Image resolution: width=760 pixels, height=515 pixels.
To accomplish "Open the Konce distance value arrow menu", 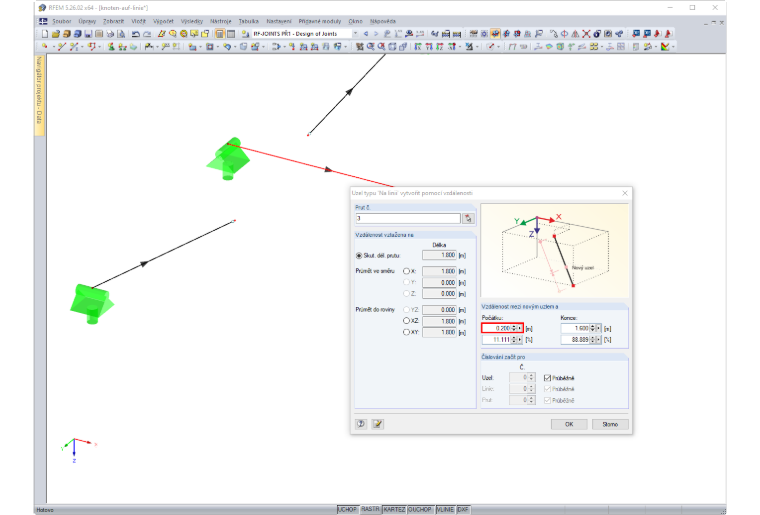I will point(599,328).
